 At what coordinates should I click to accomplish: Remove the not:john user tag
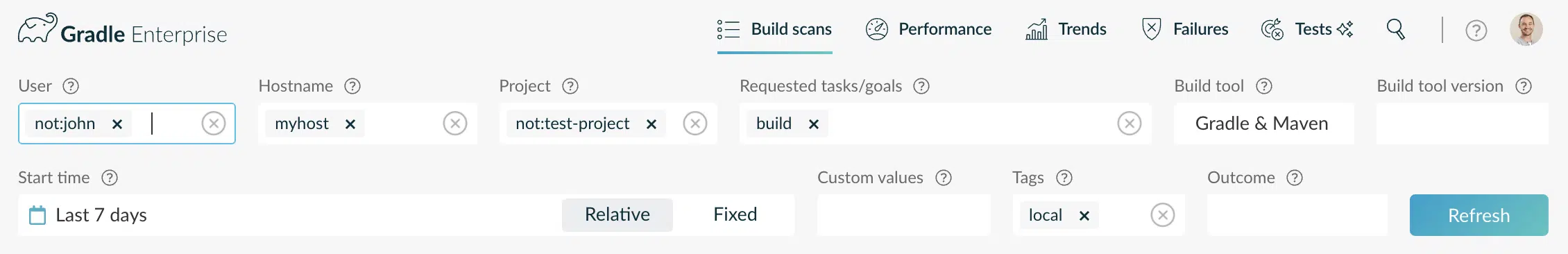117,124
